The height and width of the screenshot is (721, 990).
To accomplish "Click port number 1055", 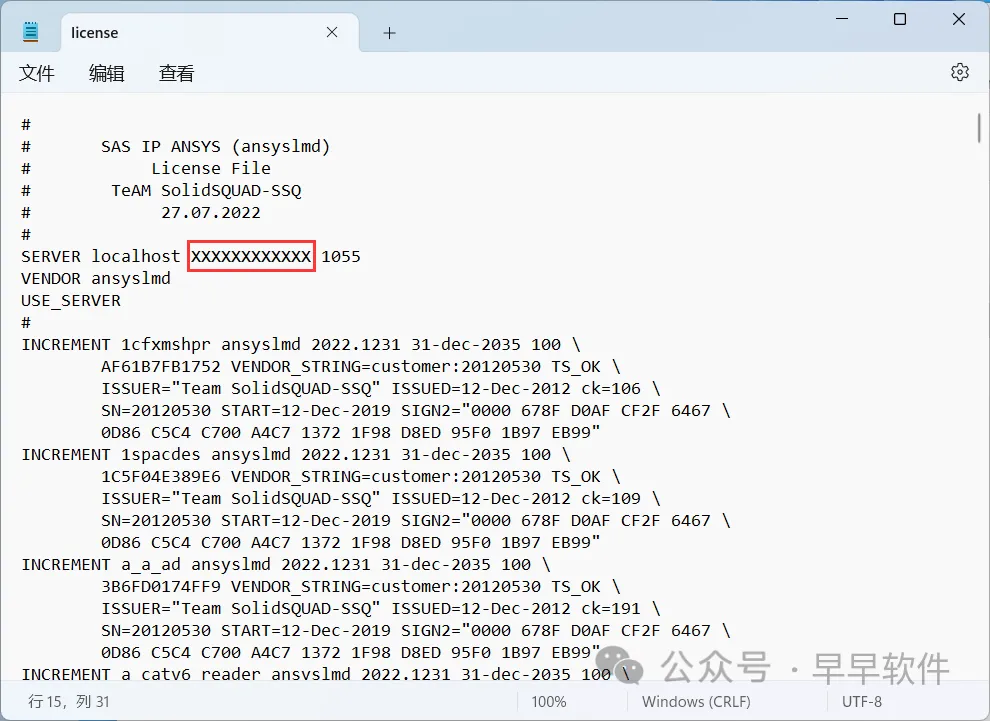I will tap(341, 256).
